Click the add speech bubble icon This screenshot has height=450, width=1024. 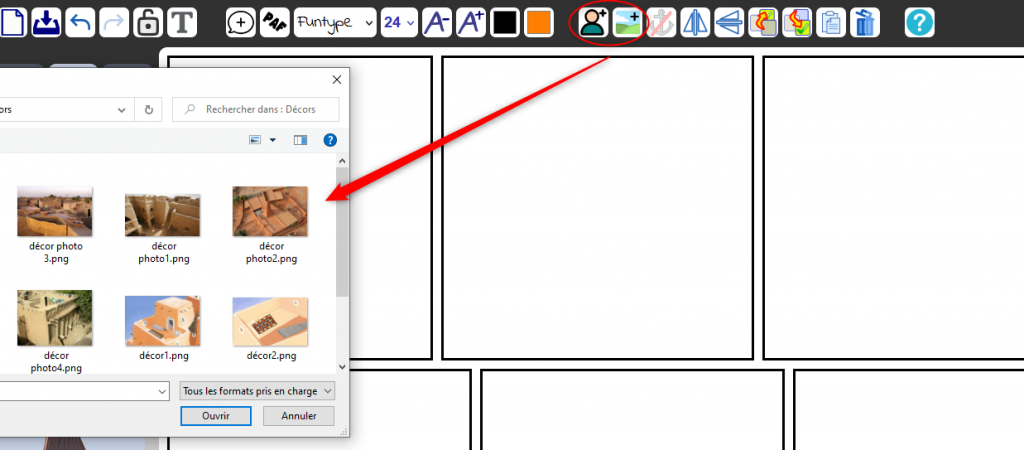pos(241,22)
